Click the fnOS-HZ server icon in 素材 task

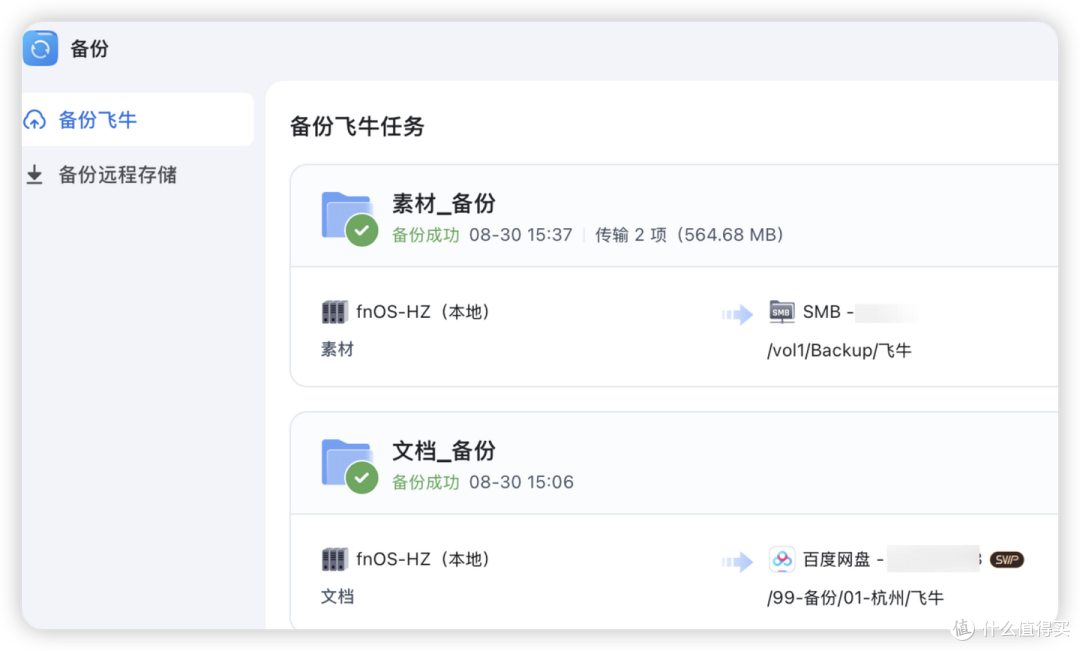(x=334, y=312)
